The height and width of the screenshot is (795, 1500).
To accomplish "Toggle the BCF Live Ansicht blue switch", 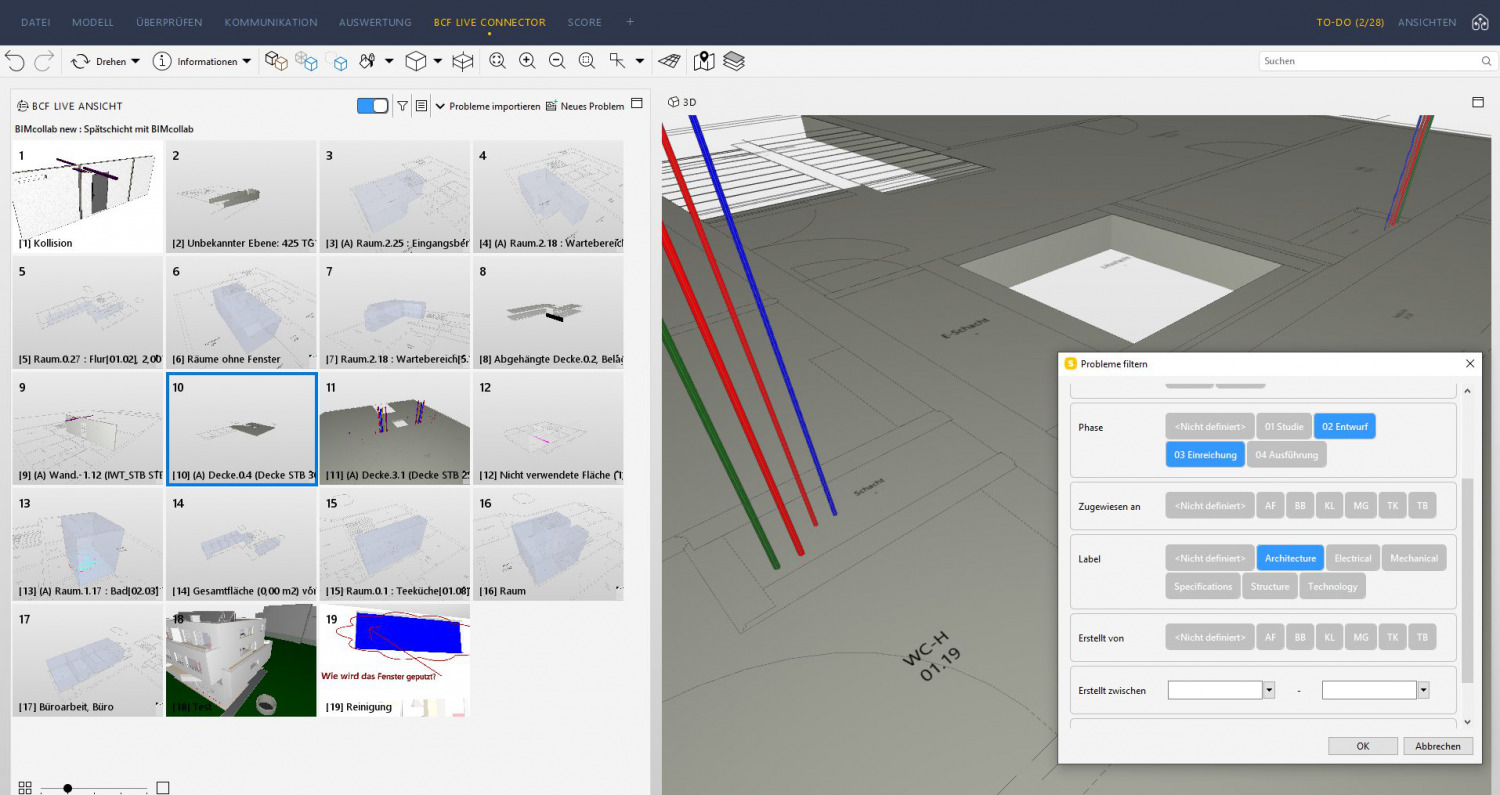I will 372,106.
